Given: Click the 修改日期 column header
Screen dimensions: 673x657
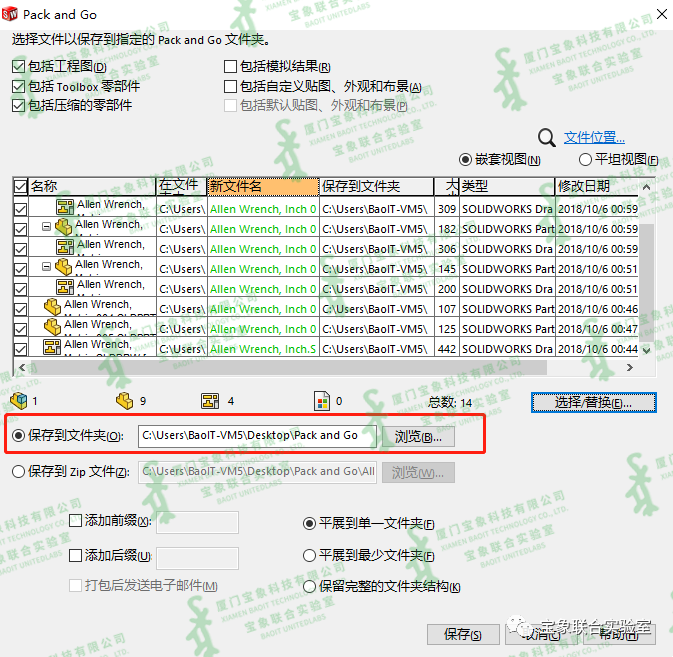Looking at the screenshot, I should click(597, 186).
